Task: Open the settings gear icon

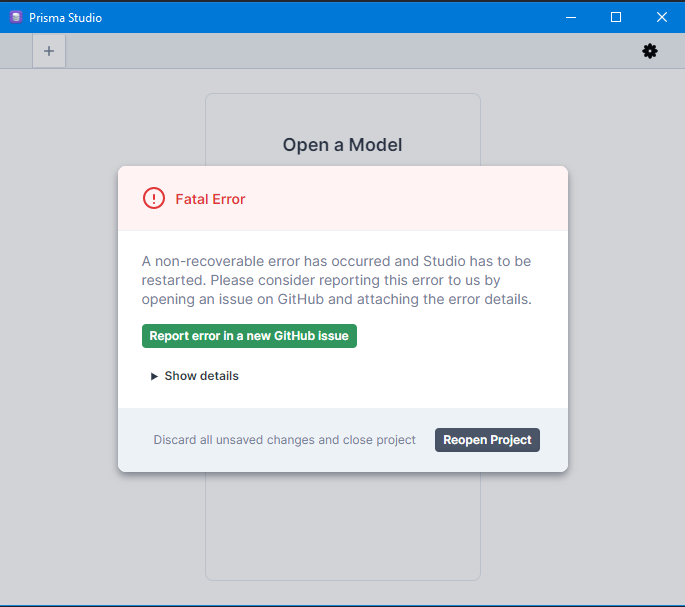Action: click(x=650, y=51)
